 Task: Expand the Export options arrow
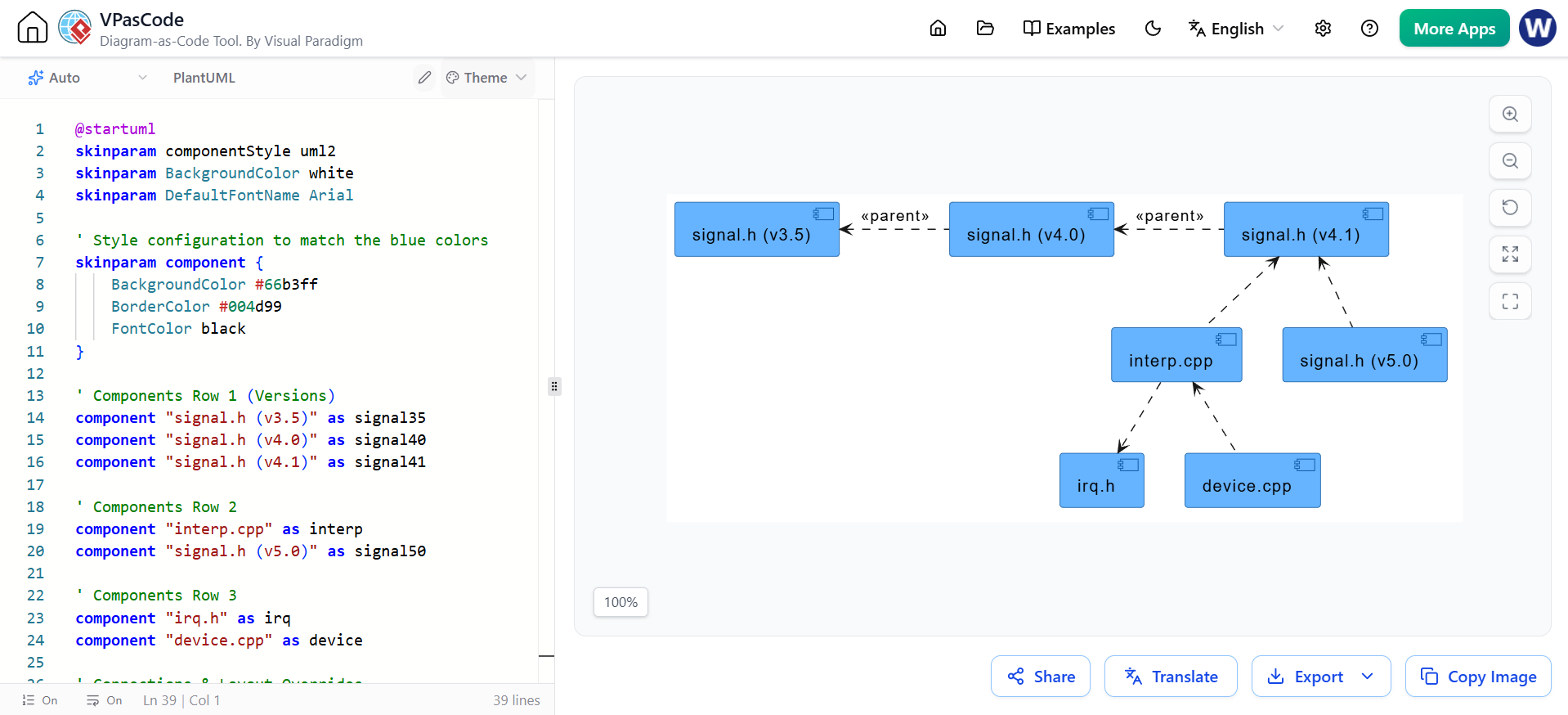tap(1368, 677)
